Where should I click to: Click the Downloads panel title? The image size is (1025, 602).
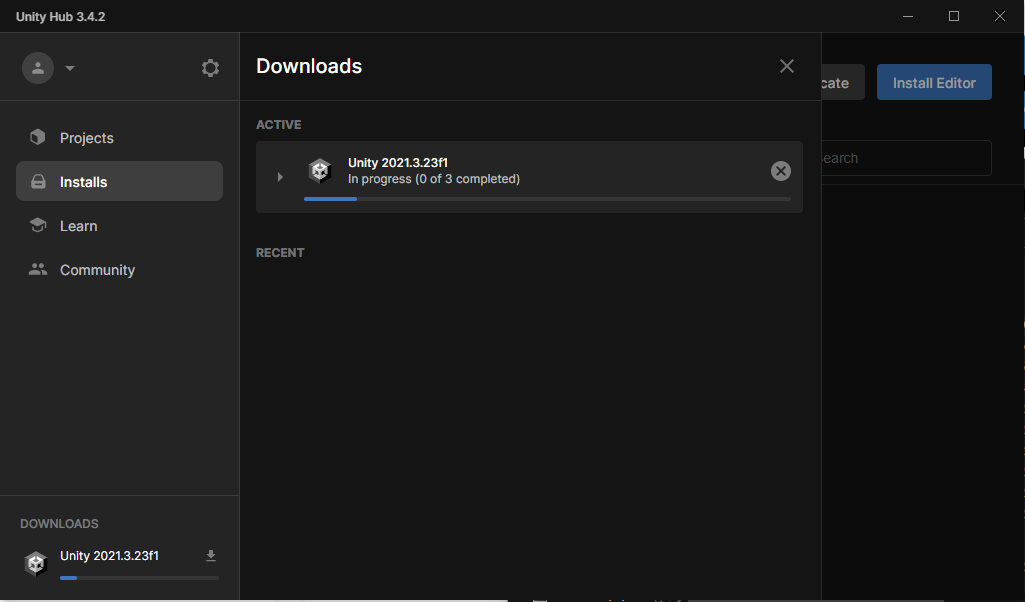[x=309, y=66]
